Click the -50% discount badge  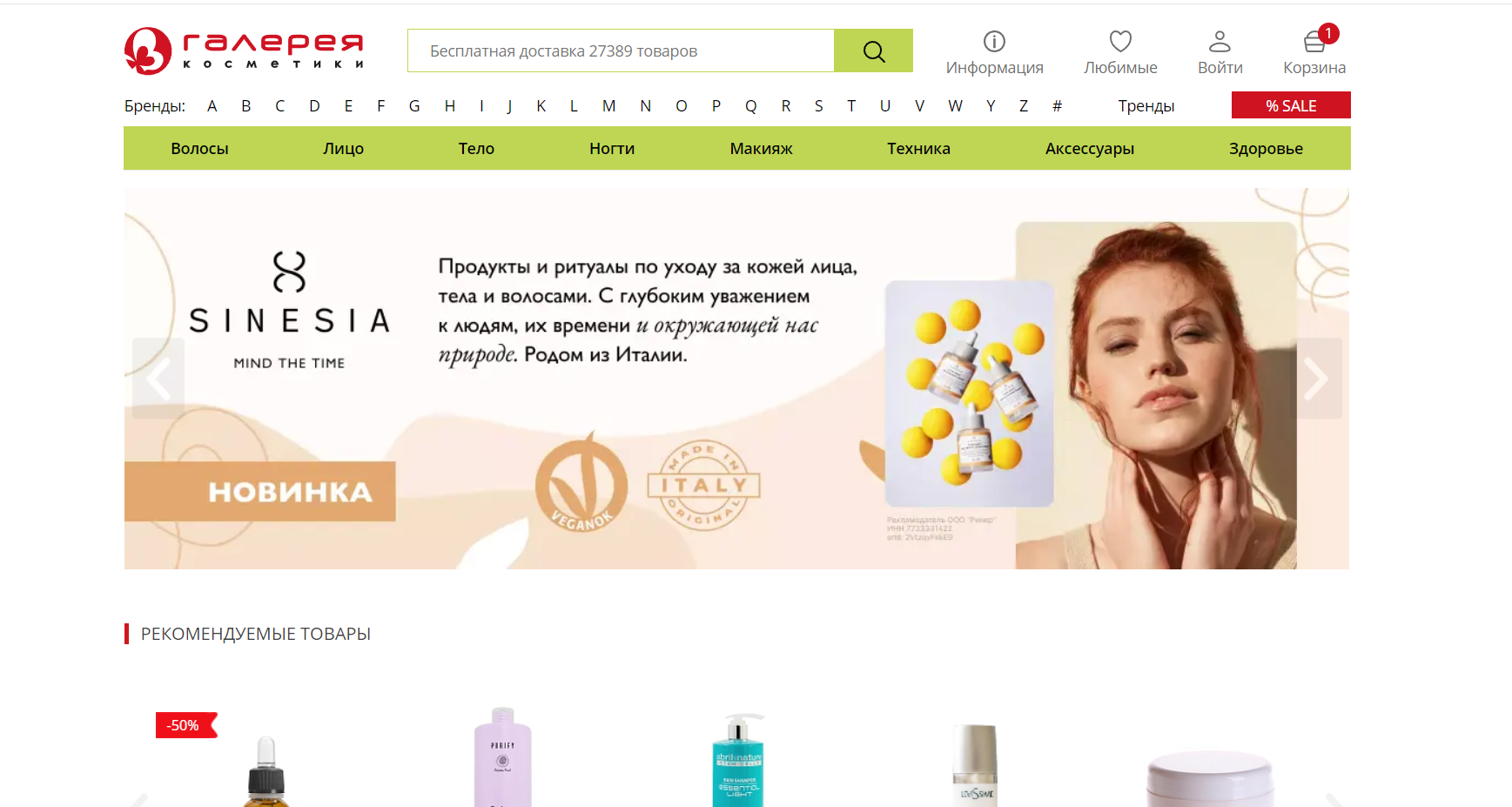point(185,725)
